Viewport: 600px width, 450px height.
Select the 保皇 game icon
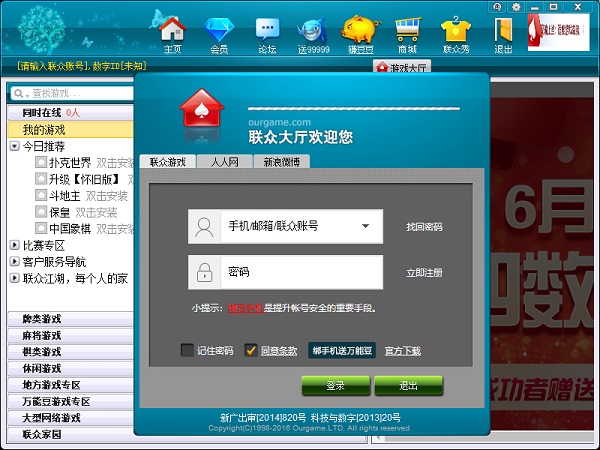[x=41, y=212]
